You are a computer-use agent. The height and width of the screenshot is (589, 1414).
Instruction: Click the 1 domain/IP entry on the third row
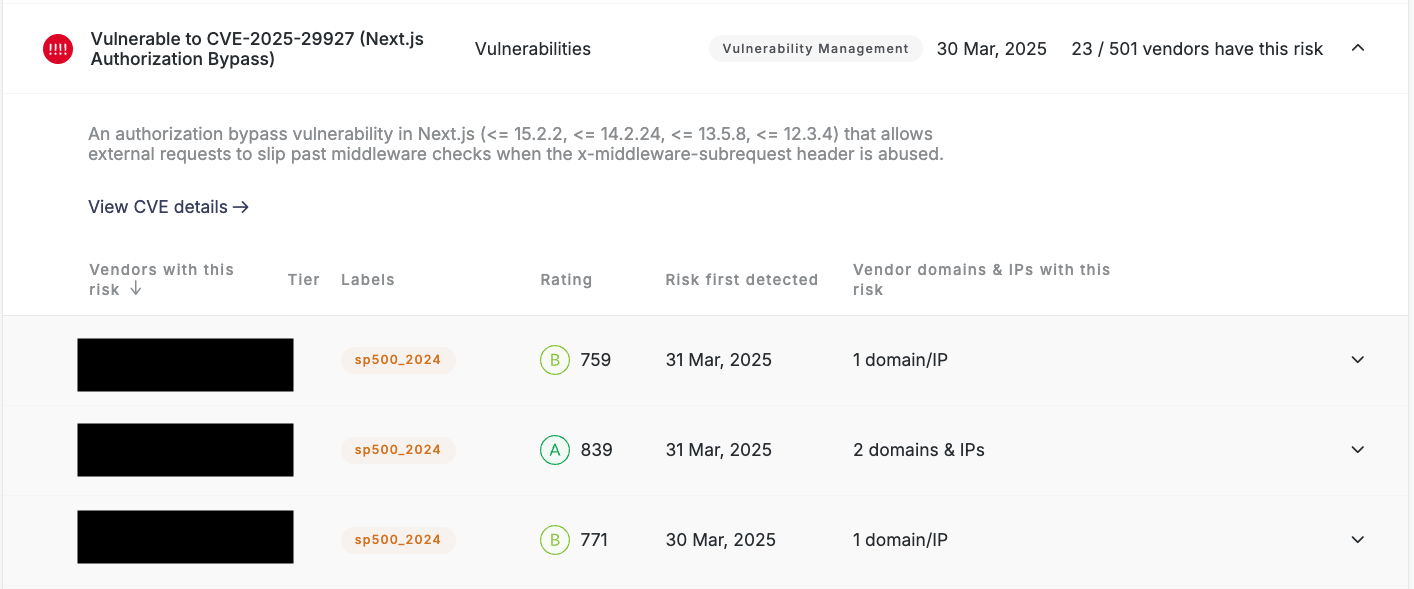900,539
